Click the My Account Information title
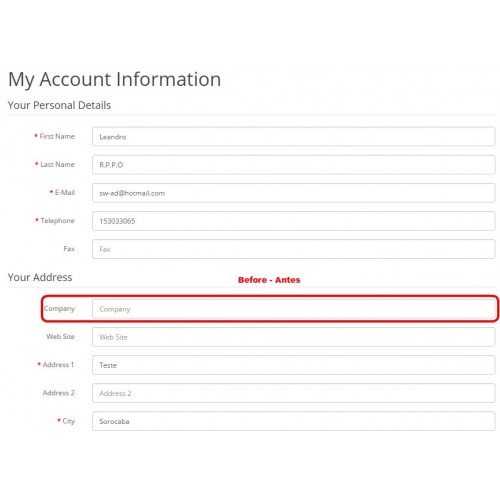 coord(115,80)
